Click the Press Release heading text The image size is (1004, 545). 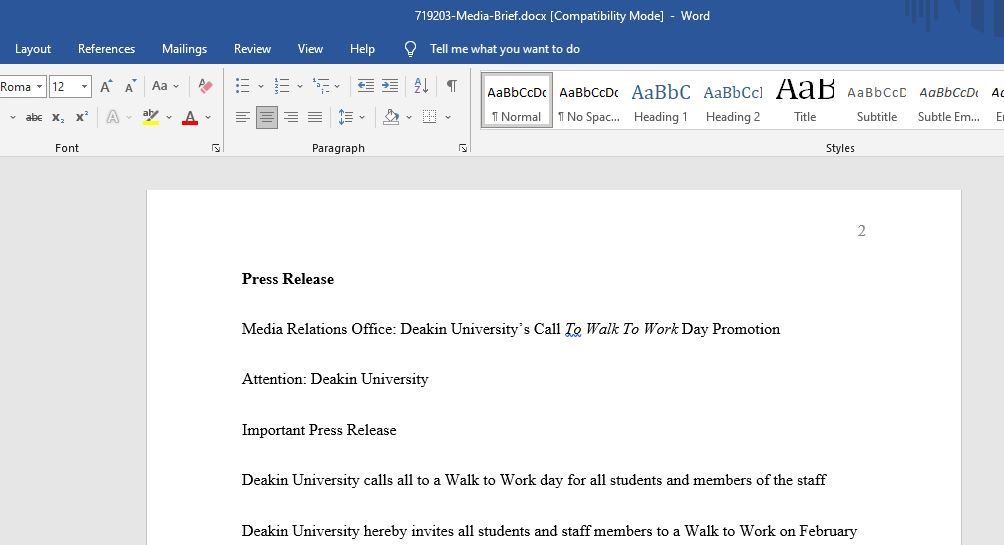click(287, 279)
